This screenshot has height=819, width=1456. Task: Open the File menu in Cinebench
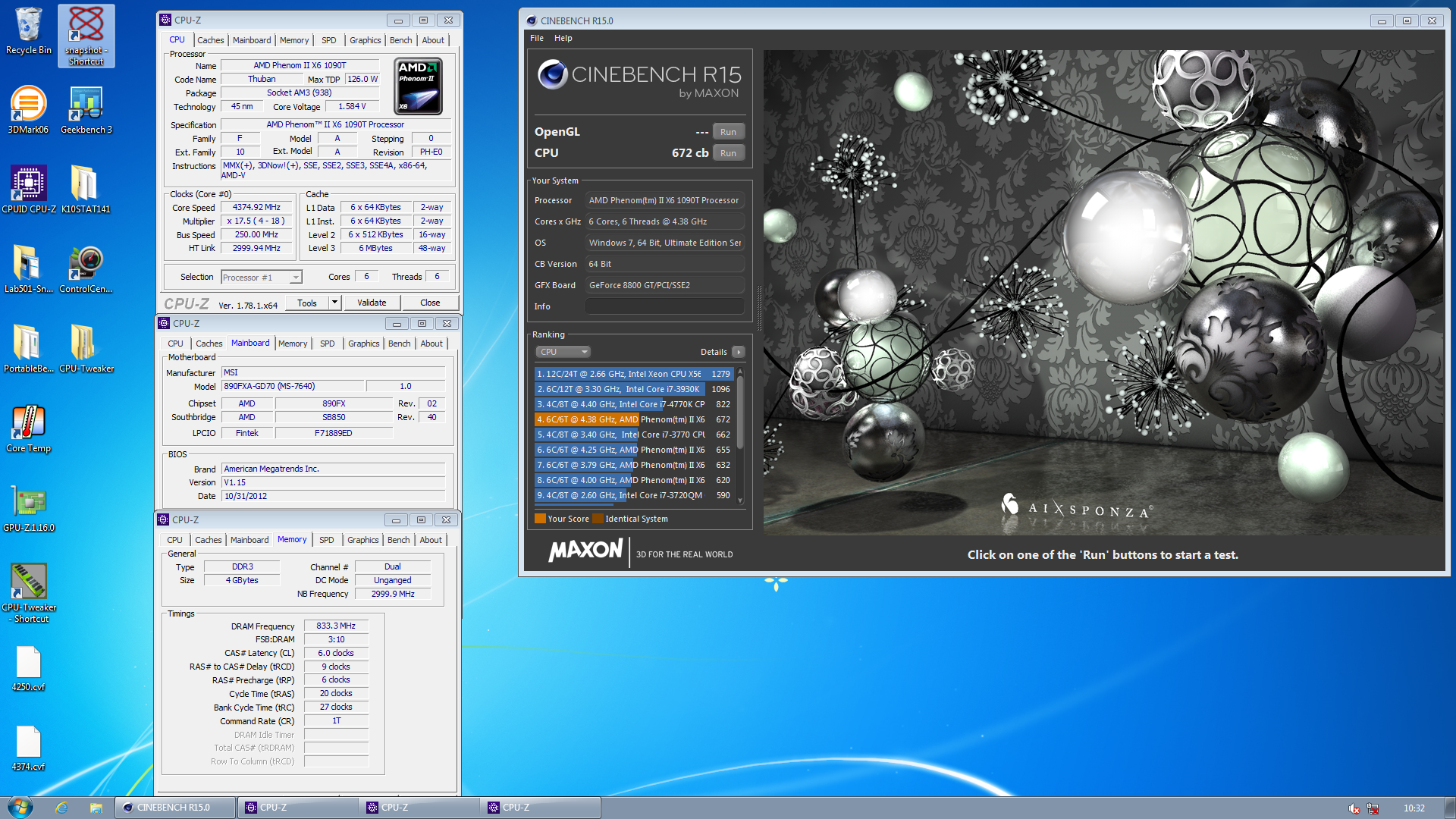pyautogui.click(x=537, y=38)
